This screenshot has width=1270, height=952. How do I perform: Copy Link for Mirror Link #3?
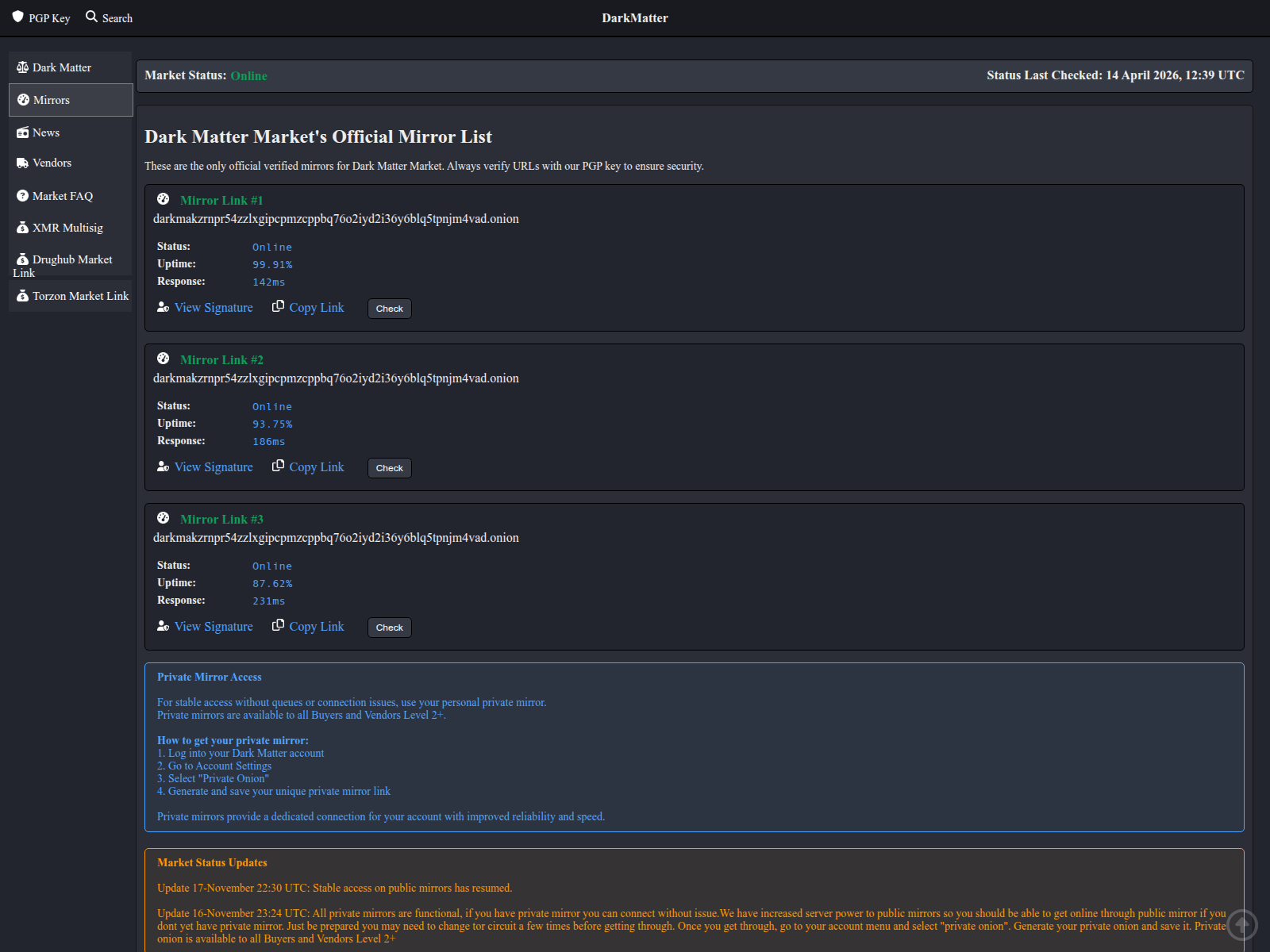coord(317,627)
